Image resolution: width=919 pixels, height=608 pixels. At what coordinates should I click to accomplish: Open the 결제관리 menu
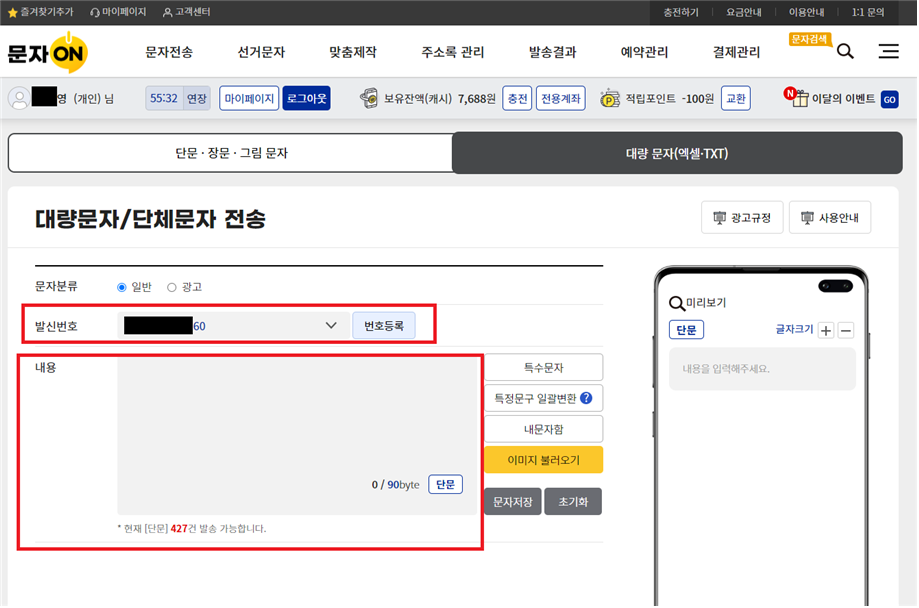click(736, 52)
